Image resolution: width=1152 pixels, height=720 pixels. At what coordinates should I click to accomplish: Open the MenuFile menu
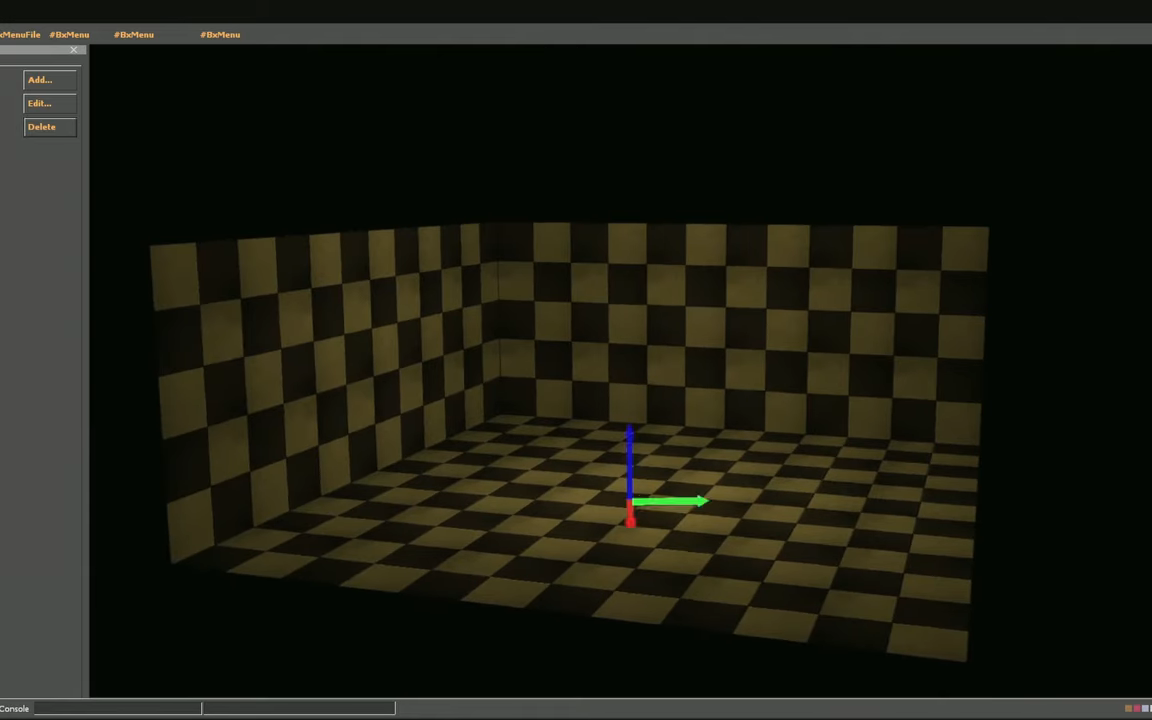pos(20,35)
